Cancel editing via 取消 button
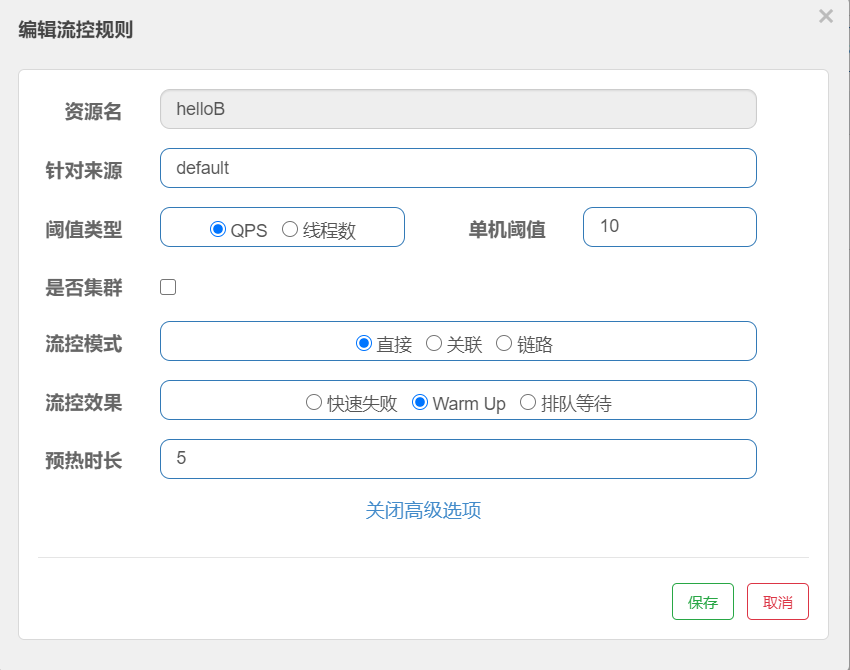850x670 pixels. (x=778, y=601)
